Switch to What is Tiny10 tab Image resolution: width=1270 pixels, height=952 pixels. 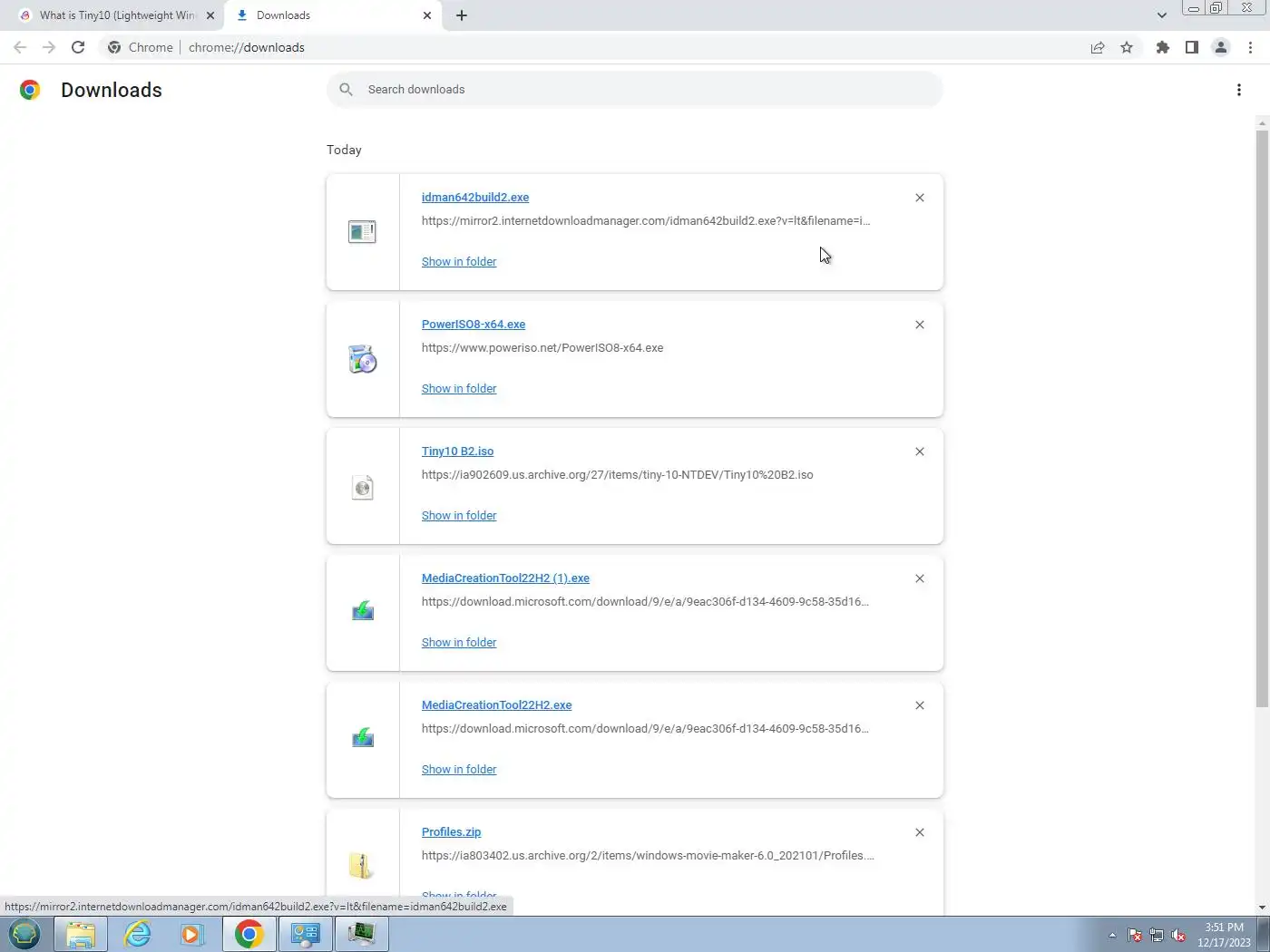point(116,15)
